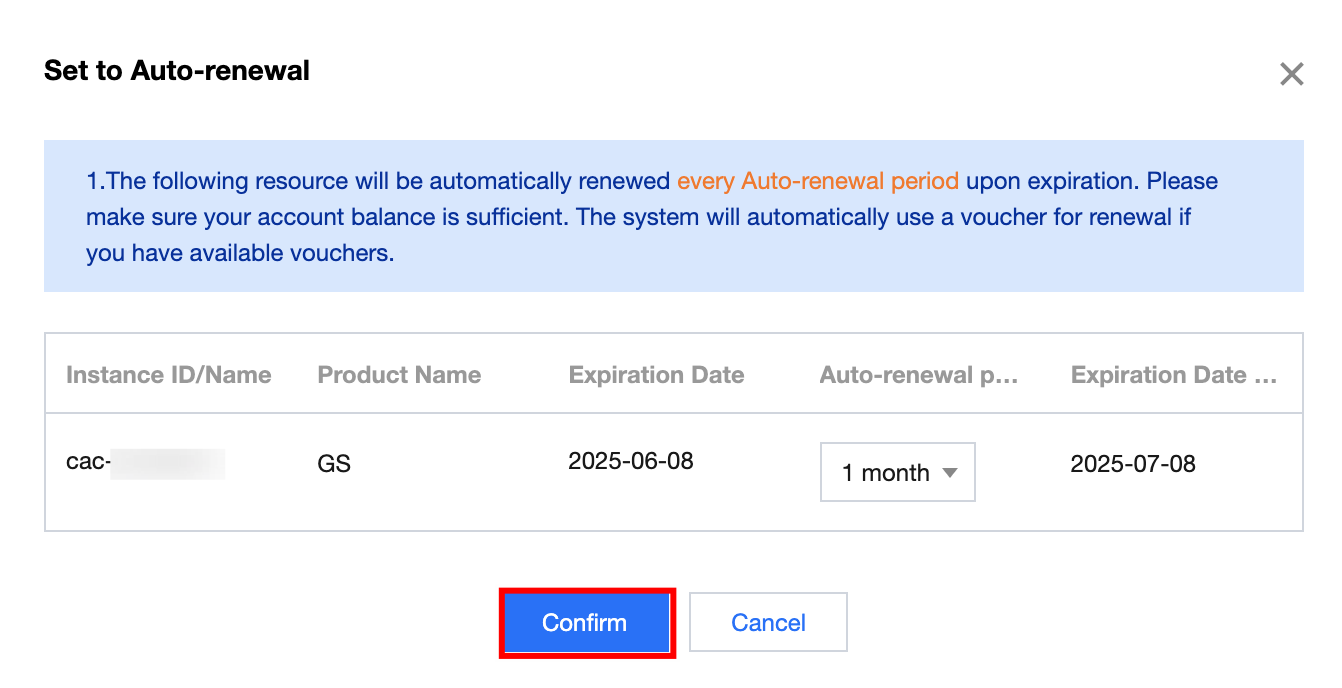1342x688 pixels.
Task: Click the 2025-06-08 expiration date
Action: [x=631, y=461]
